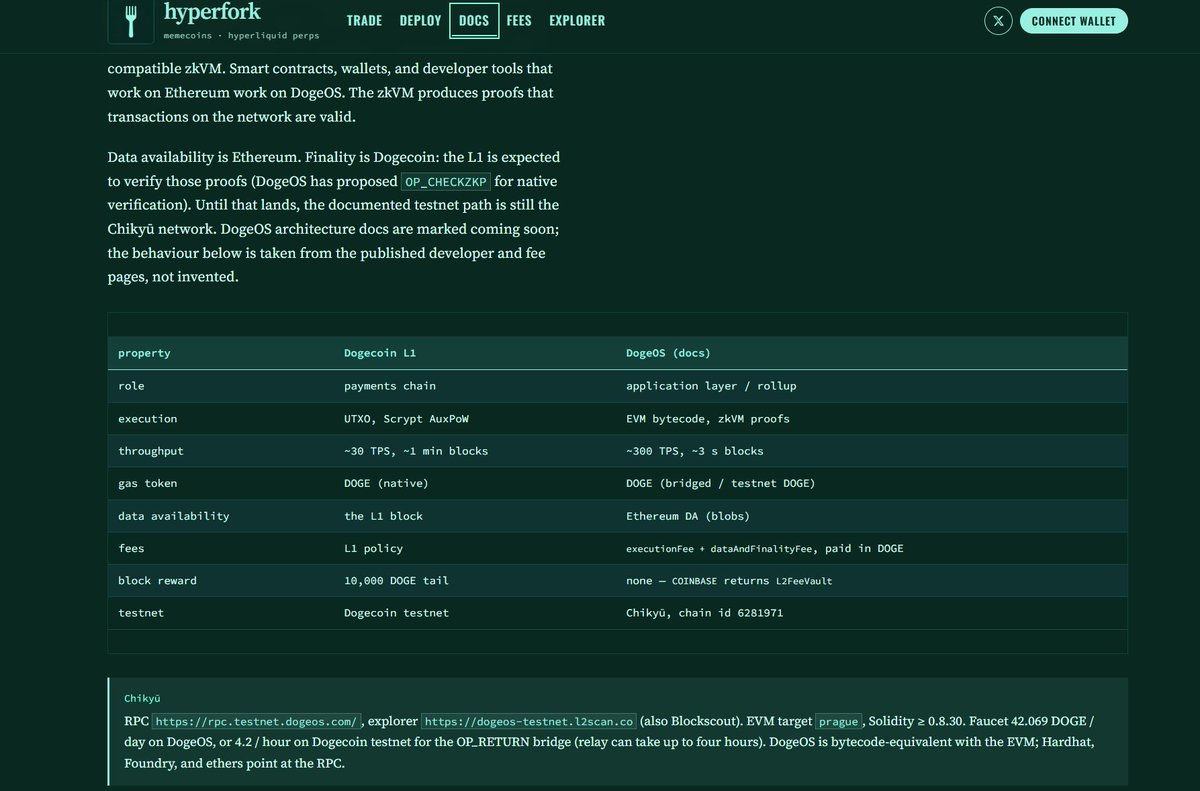Open the X (Twitter) profile icon
The width and height of the screenshot is (1200, 791).
pyautogui.click(x=998, y=21)
